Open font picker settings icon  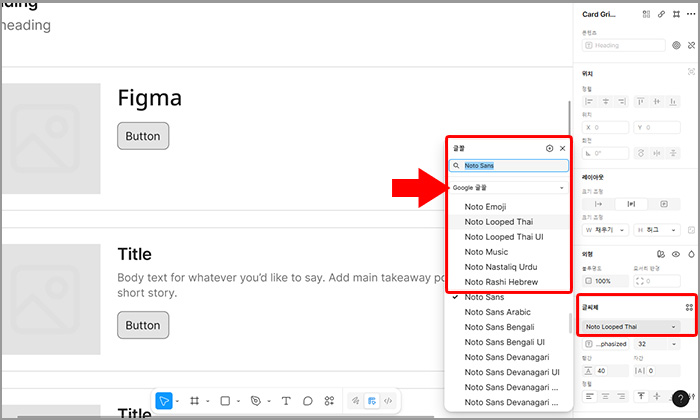(x=550, y=148)
